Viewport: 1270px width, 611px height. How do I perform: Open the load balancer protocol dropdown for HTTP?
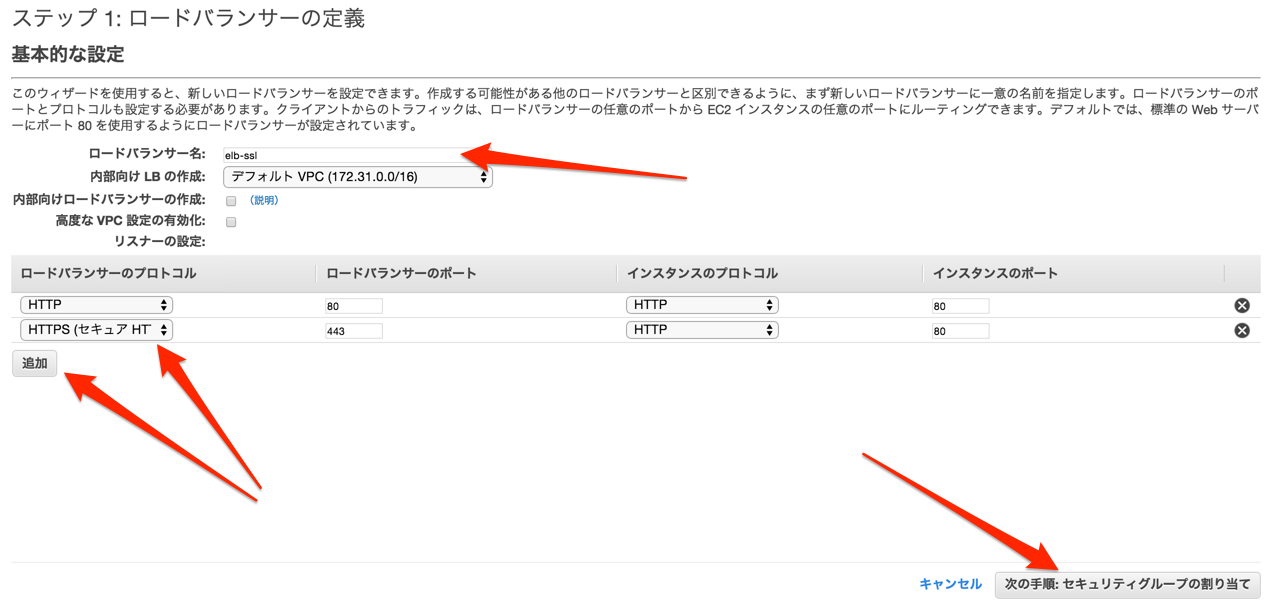(x=96, y=304)
